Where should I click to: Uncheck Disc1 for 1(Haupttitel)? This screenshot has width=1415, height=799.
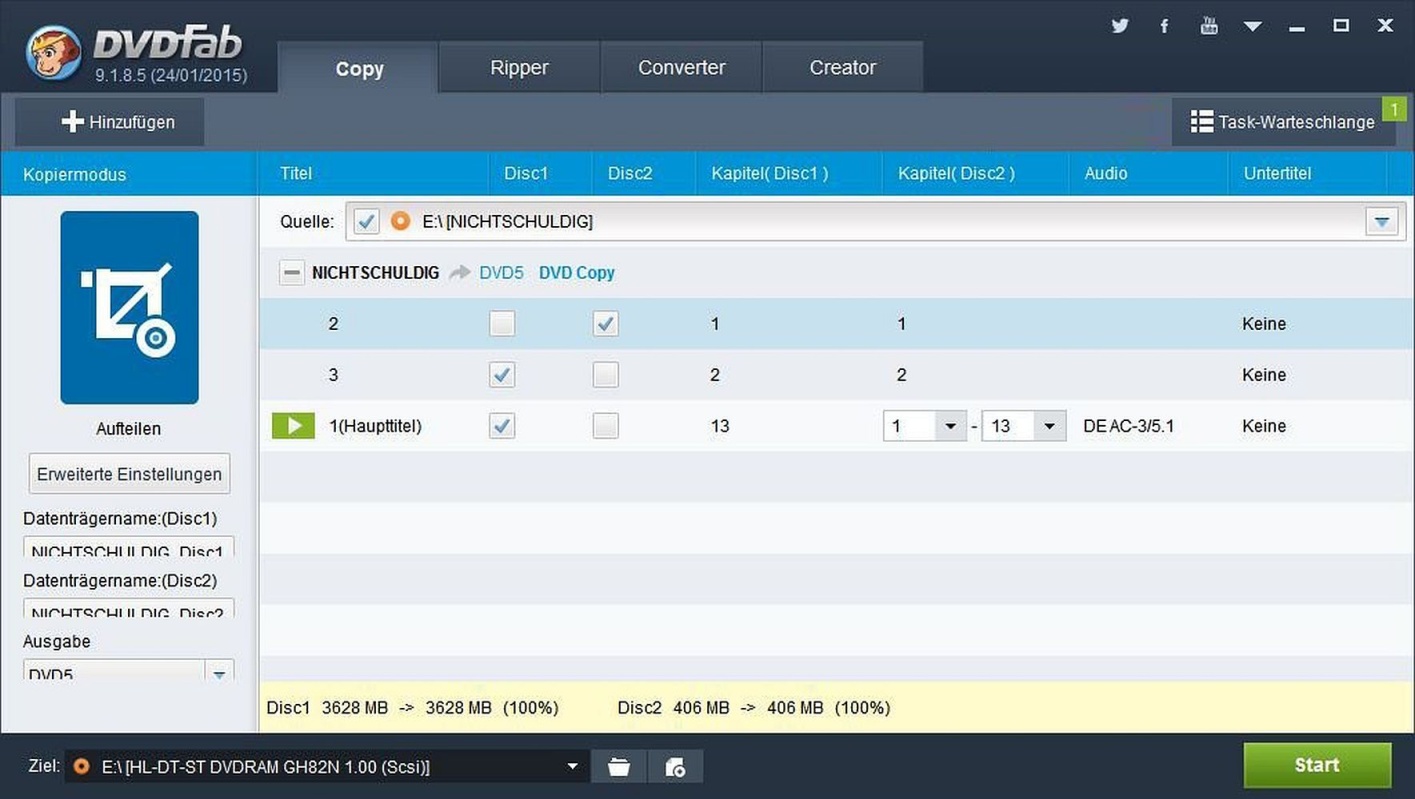click(x=502, y=426)
